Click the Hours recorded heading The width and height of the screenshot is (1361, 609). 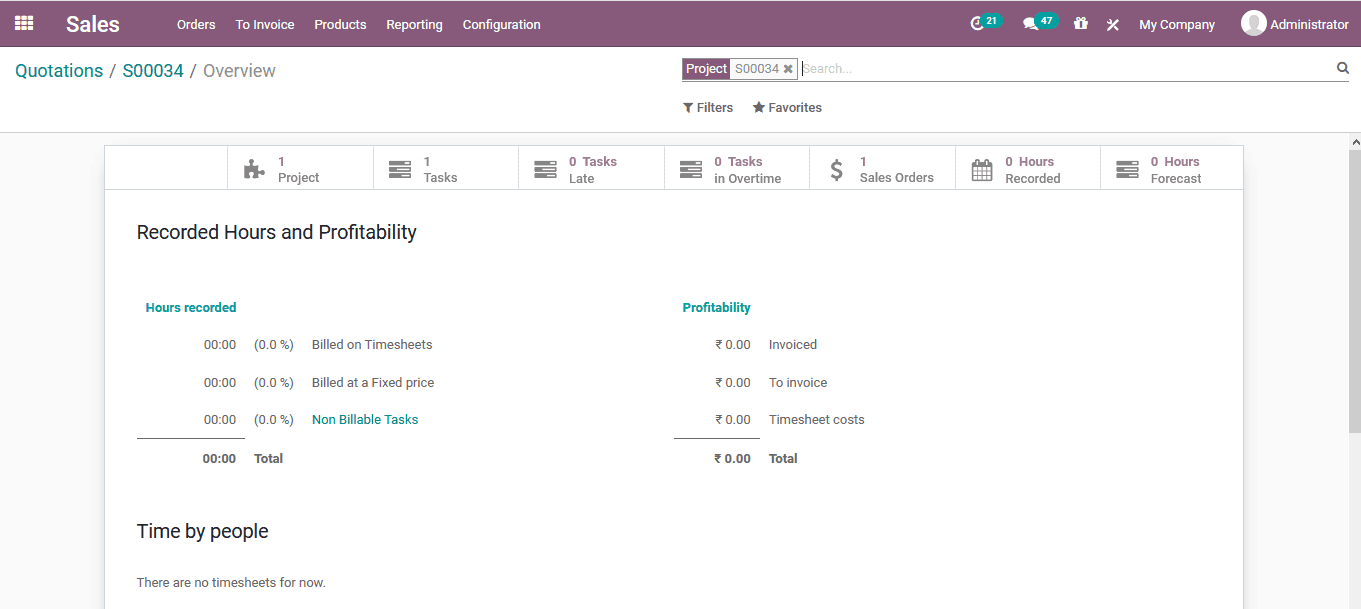191,307
